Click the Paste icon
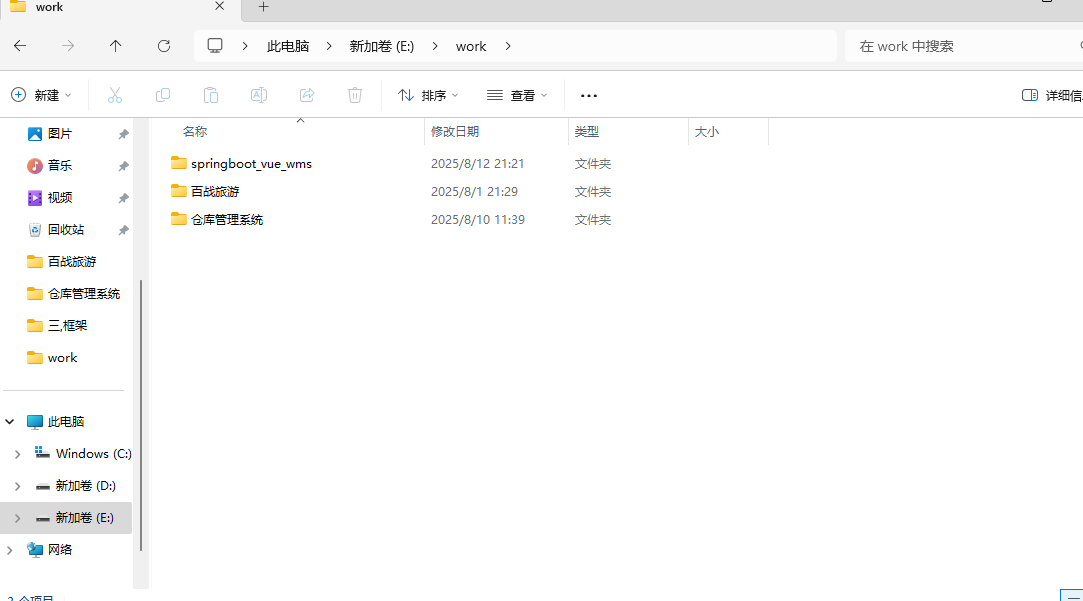Screen dimensions: 1083x601 (x=211, y=95)
